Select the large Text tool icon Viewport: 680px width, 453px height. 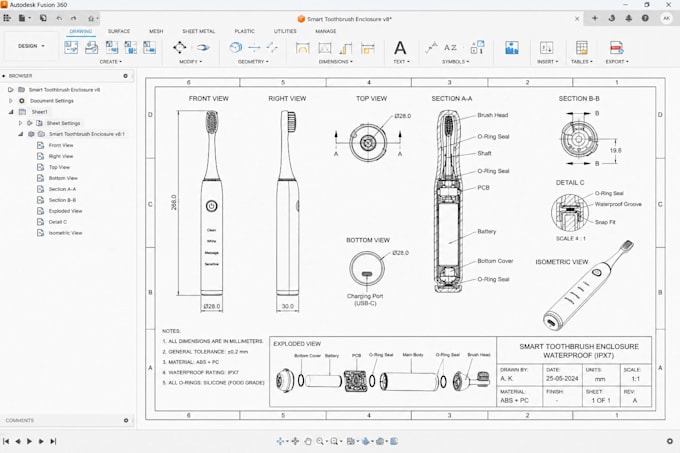(x=400, y=47)
